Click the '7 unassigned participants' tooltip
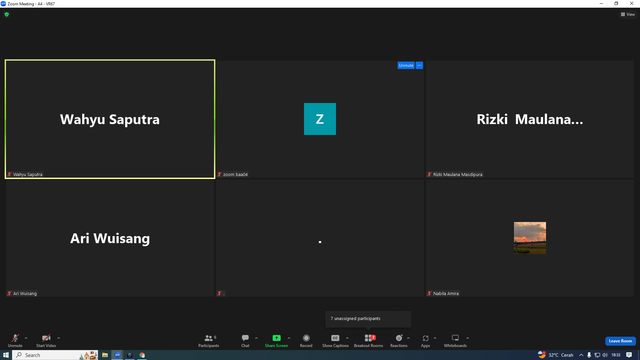This screenshot has width=640, height=360. [x=368, y=319]
